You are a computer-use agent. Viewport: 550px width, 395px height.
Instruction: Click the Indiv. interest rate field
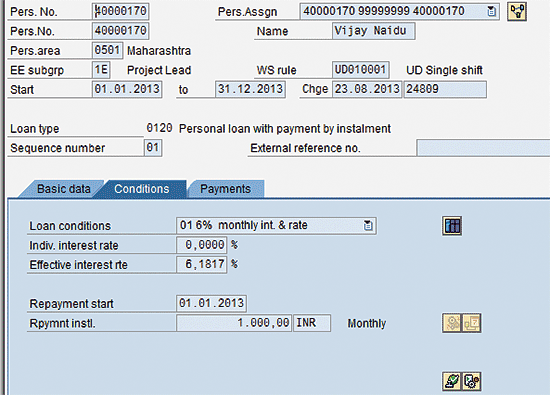point(202,245)
